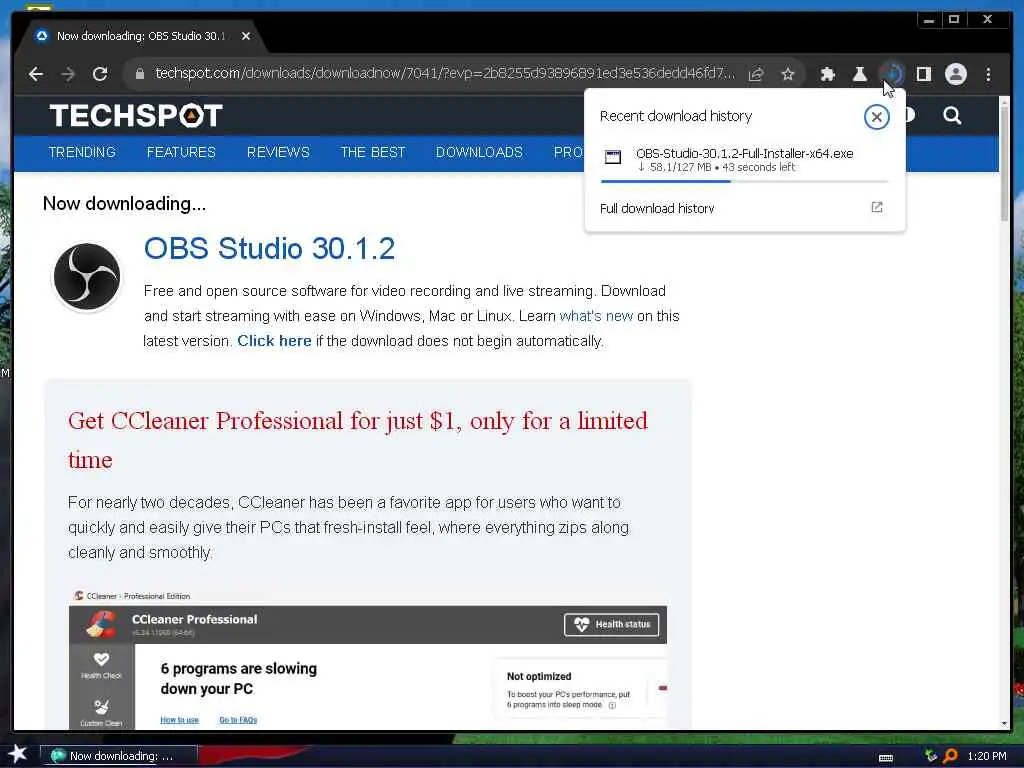The height and width of the screenshot is (768, 1024).
Task: Click the address bar URL
Action: click(444, 73)
